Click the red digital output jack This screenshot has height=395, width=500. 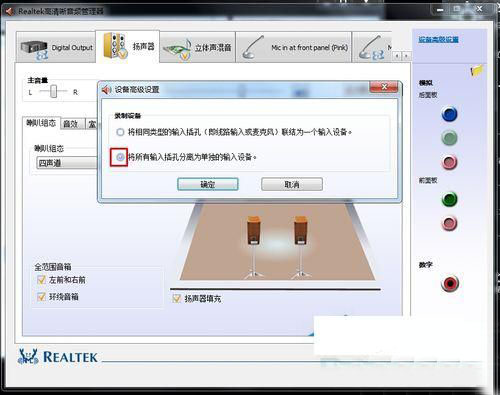(450, 283)
